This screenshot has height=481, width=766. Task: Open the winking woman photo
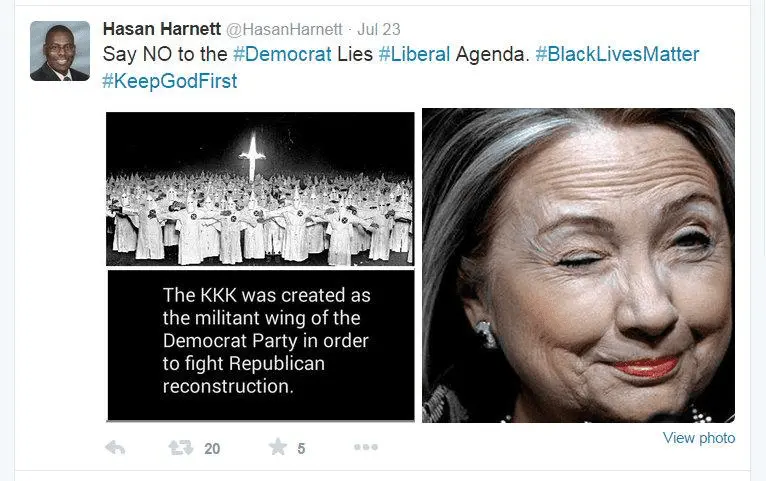click(x=578, y=265)
